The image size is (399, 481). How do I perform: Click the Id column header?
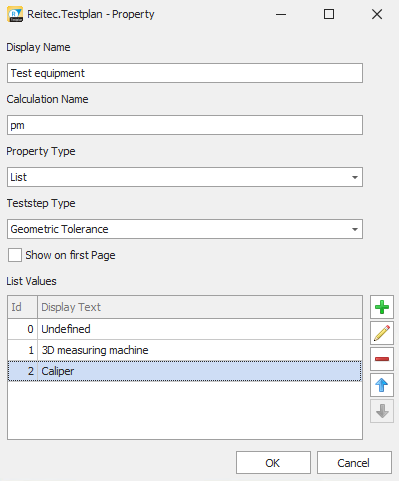point(22,307)
